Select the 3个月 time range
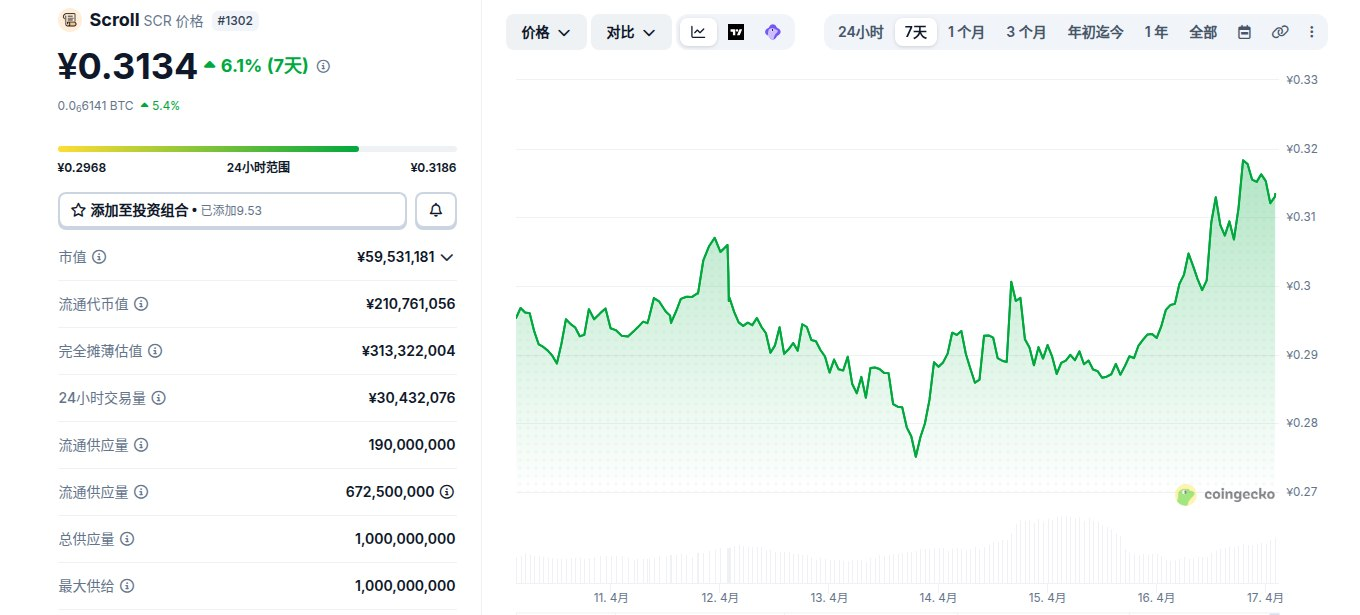The image size is (1360, 615). (x=1026, y=32)
